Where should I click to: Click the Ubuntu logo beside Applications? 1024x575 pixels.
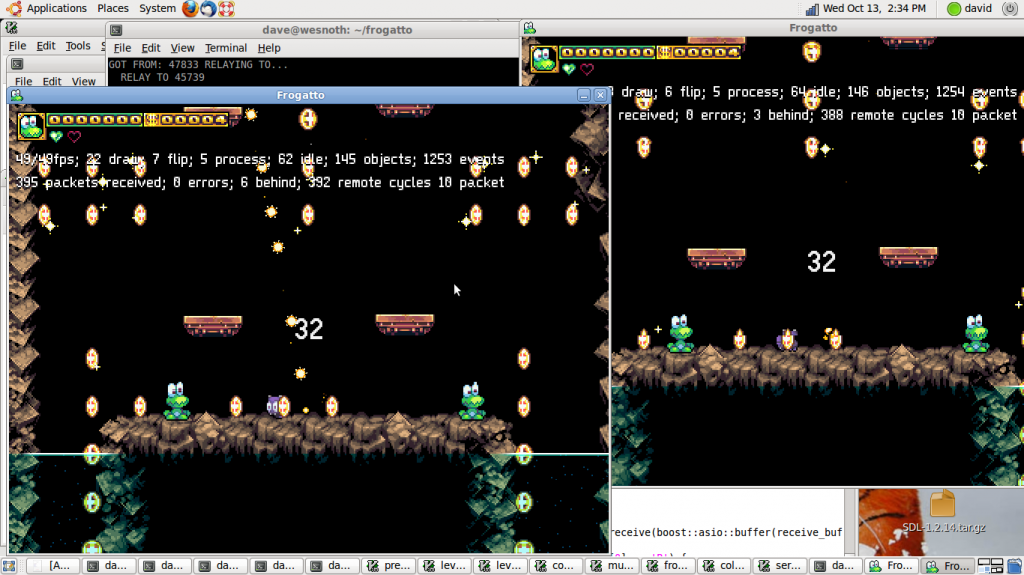point(14,8)
